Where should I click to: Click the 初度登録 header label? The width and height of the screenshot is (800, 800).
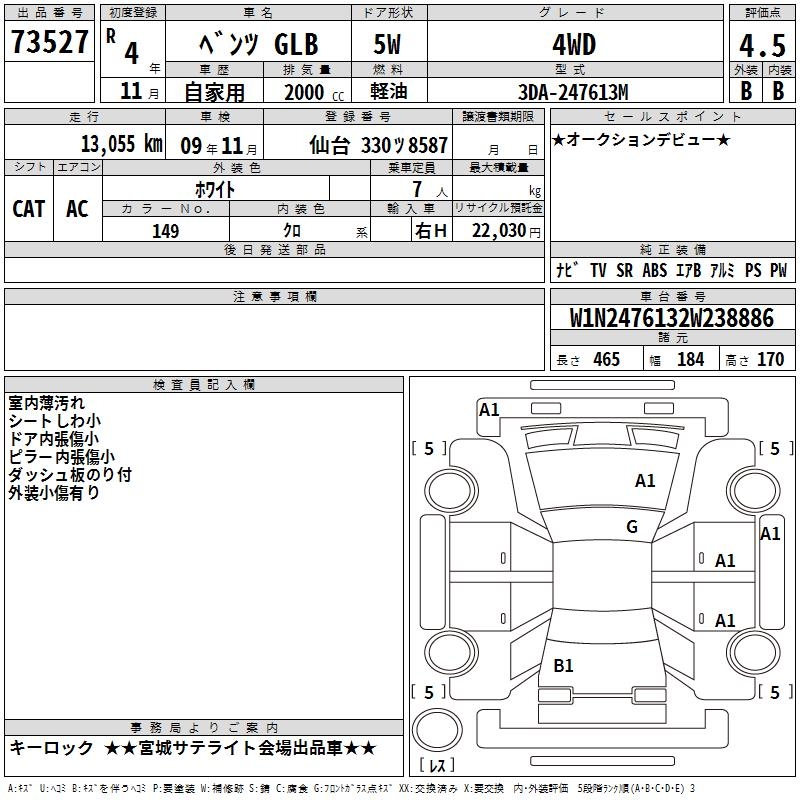click(x=133, y=13)
